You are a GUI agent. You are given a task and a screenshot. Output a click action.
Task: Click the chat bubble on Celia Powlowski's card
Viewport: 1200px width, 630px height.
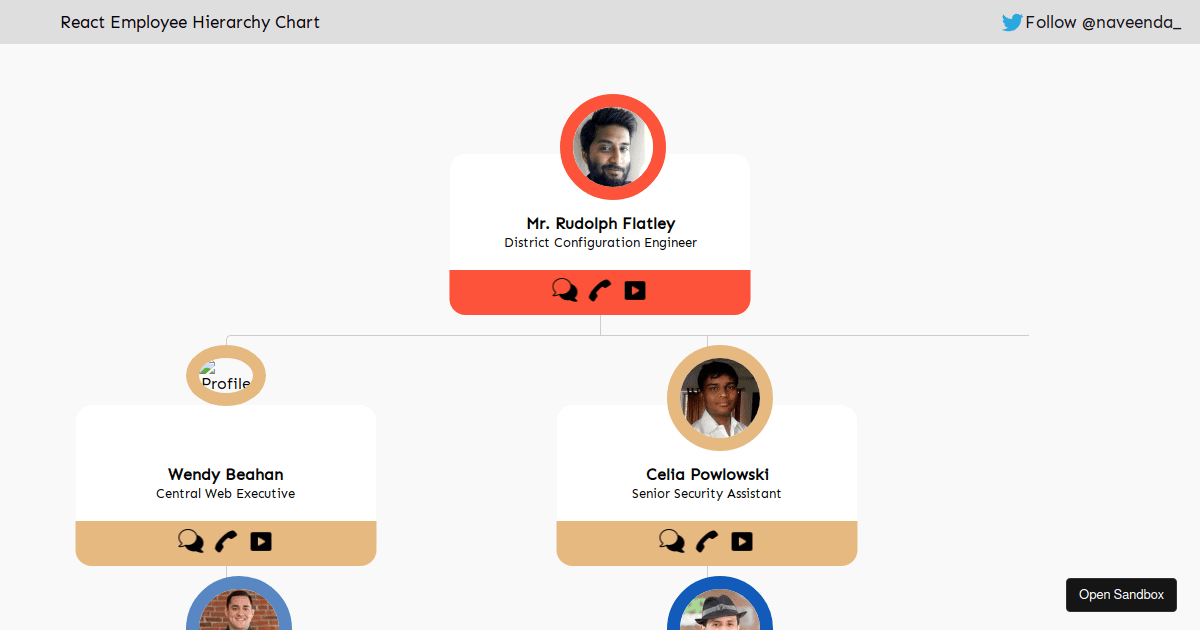click(x=672, y=541)
